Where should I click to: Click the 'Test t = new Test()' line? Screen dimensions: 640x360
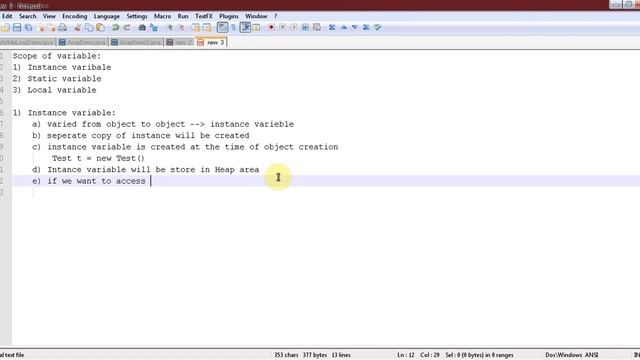click(x=98, y=158)
